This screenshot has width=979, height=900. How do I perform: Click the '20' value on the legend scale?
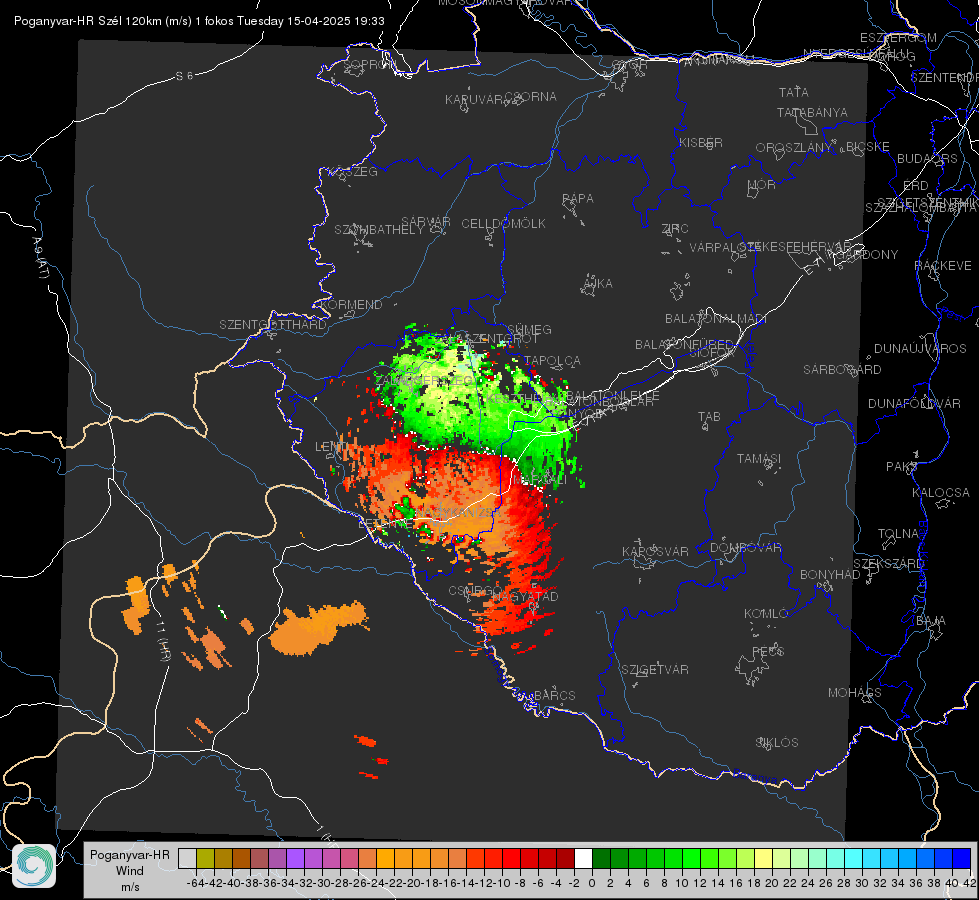click(x=772, y=883)
